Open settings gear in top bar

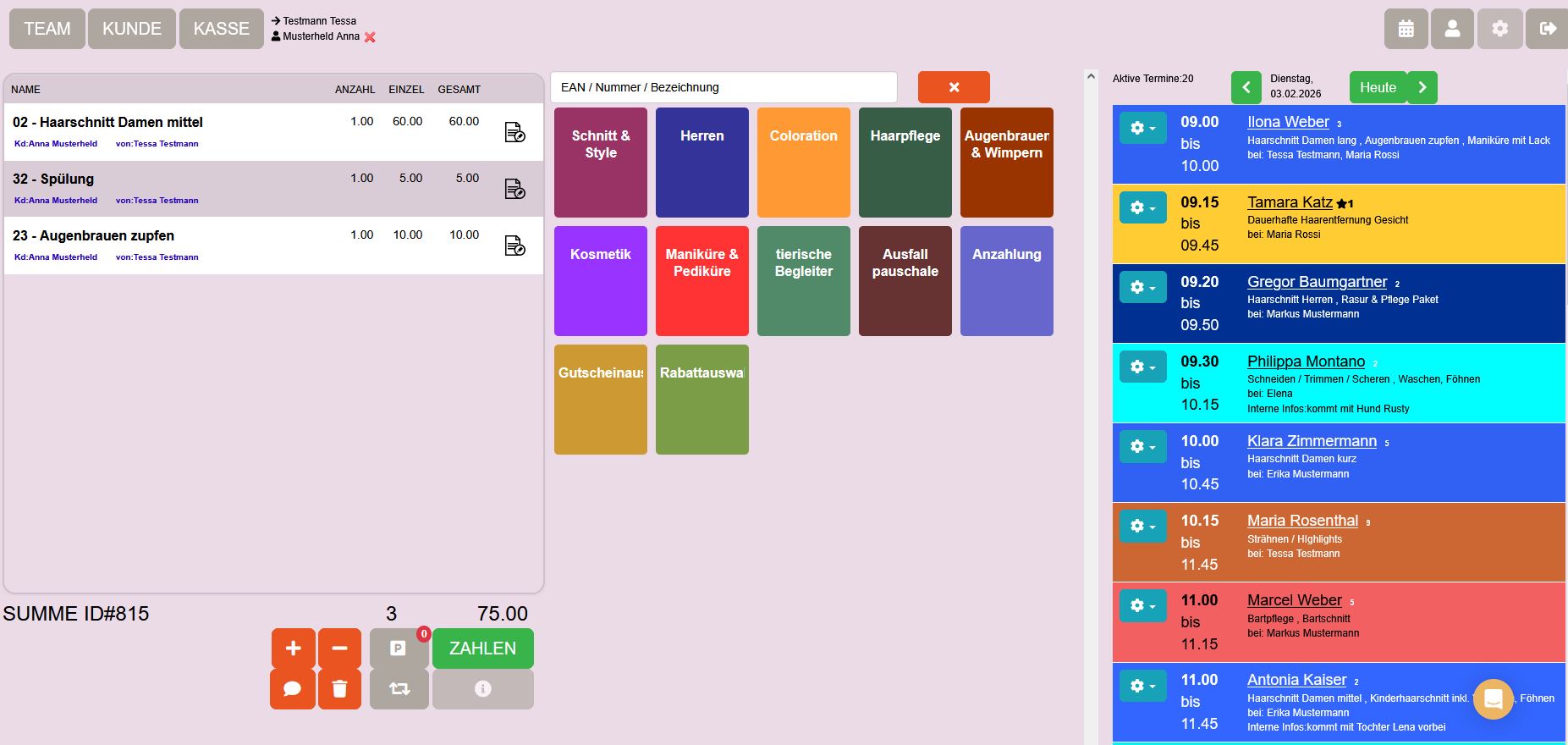[1499, 29]
